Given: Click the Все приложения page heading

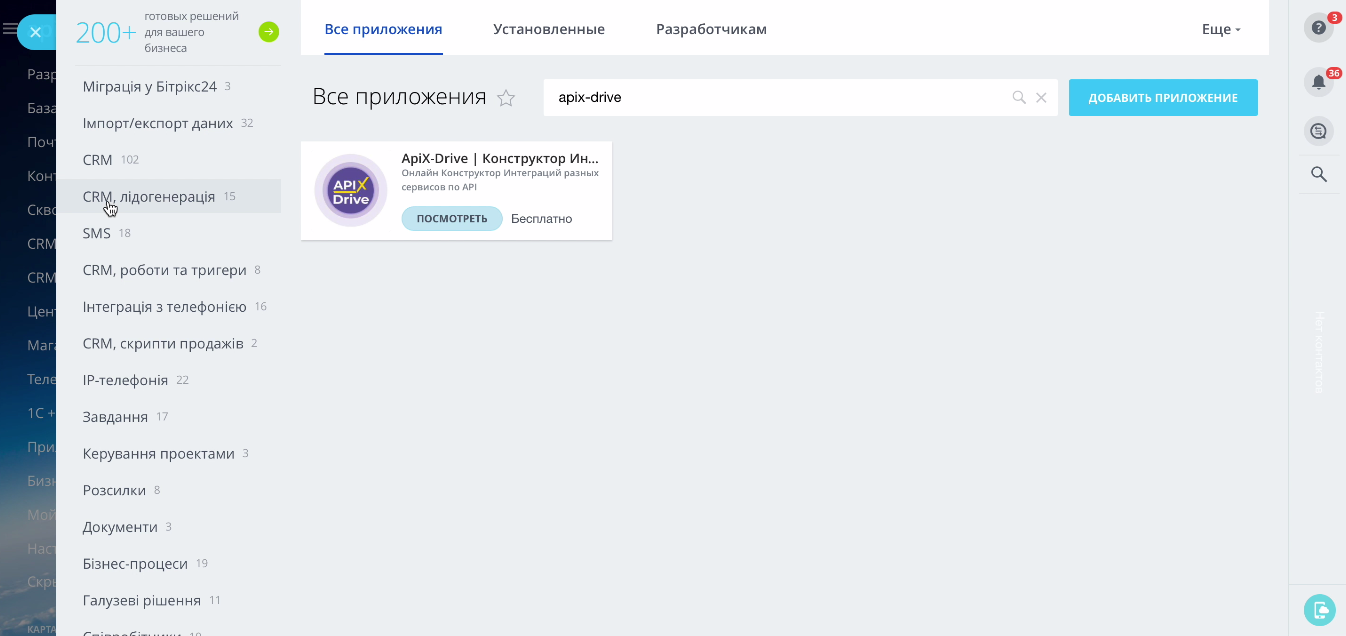Looking at the screenshot, I should click(399, 97).
